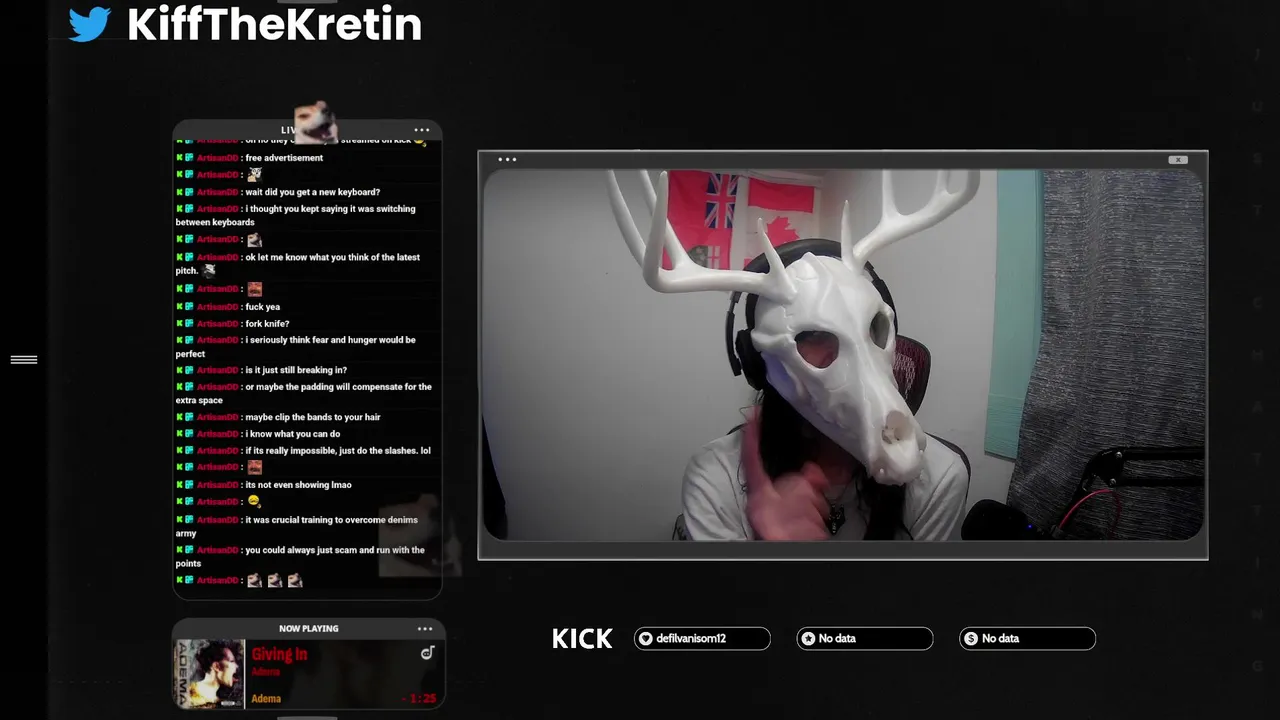1280x720 pixels.
Task: Click the 'just do the slashes. lol' message
Action: [x=338, y=451]
